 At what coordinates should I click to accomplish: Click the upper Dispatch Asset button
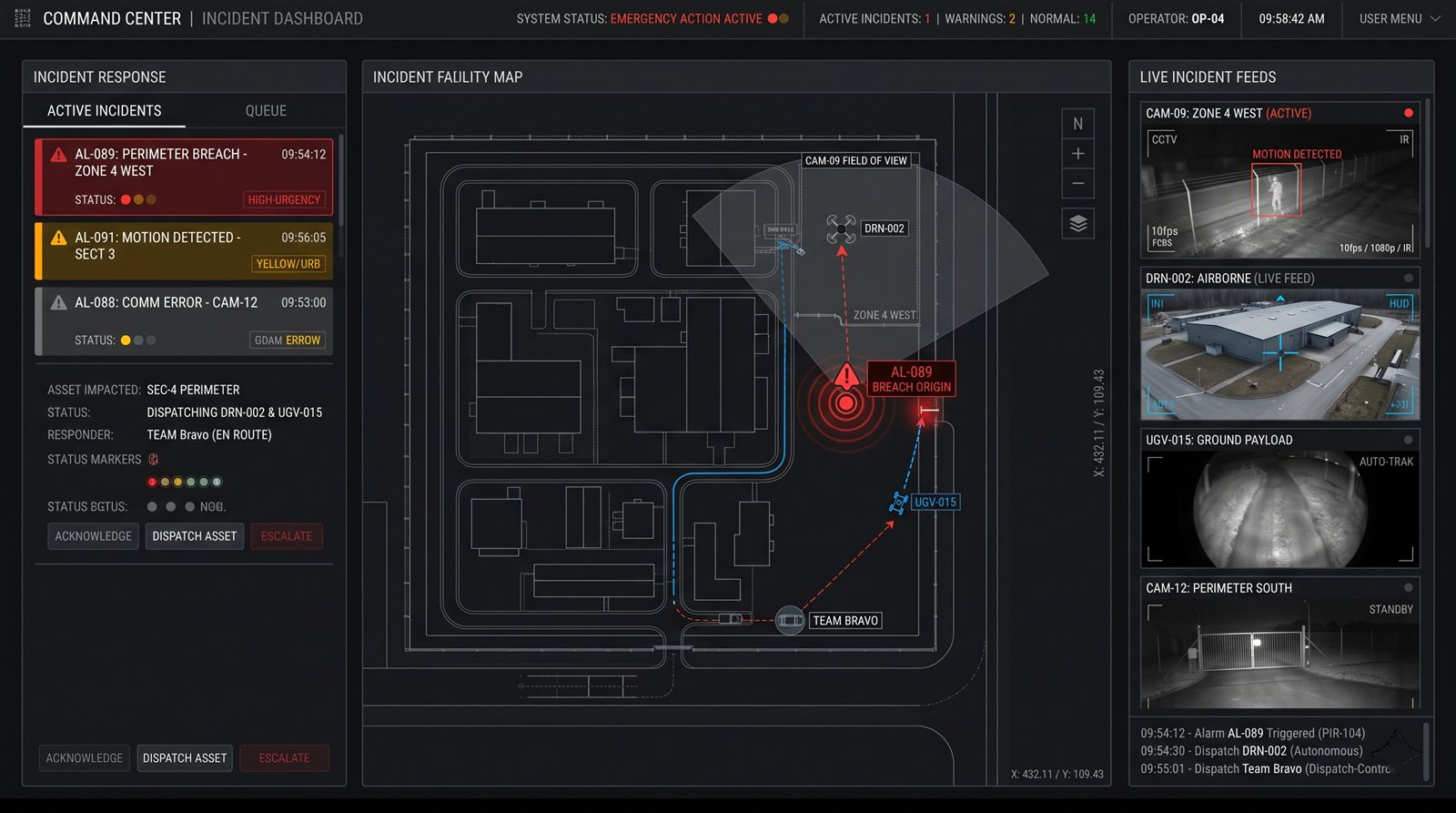(x=195, y=536)
